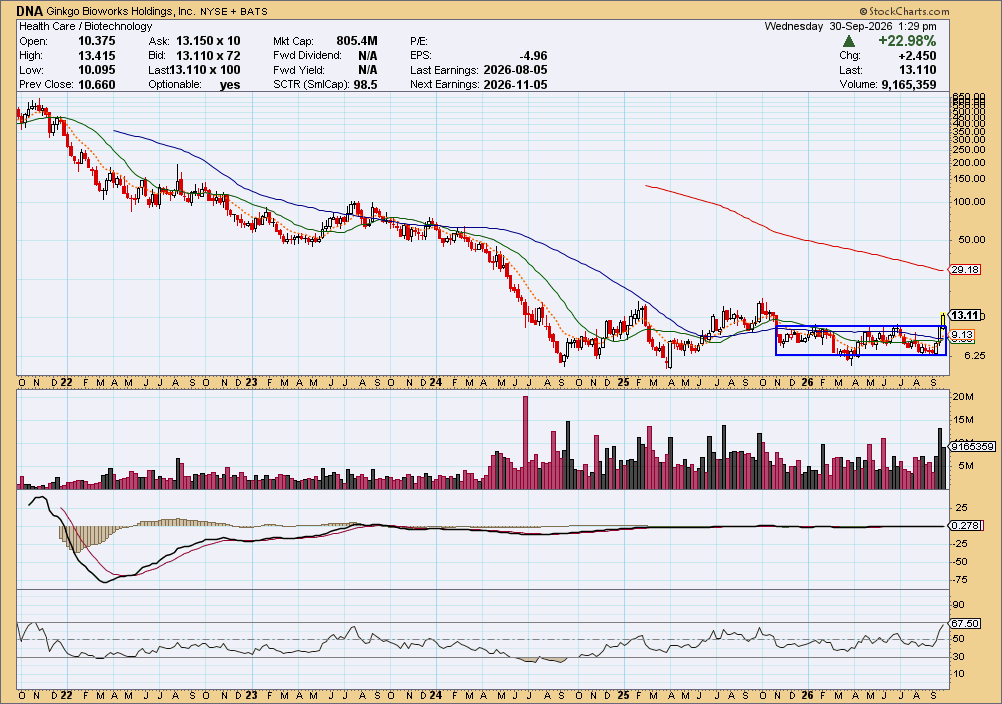This screenshot has width=1002, height=704.
Task: Click the SCTR (SmlCap) value 98.5
Action: click(x=365, y=84)
